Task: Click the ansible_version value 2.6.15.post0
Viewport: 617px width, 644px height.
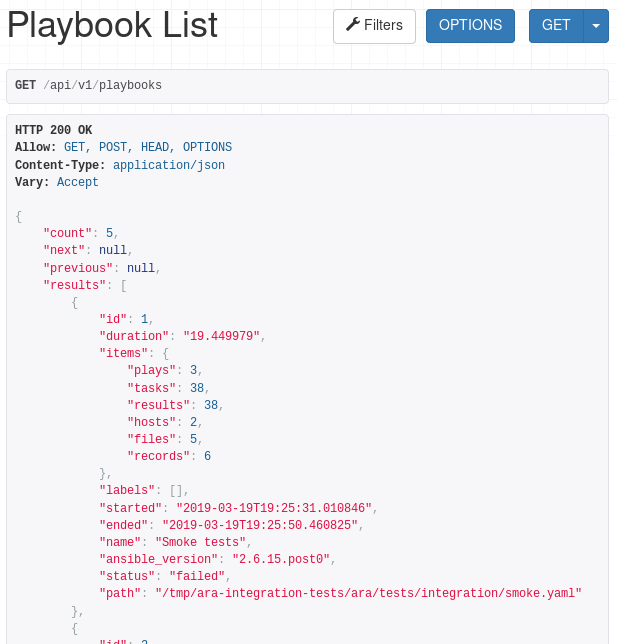Action: pos(283,559)
